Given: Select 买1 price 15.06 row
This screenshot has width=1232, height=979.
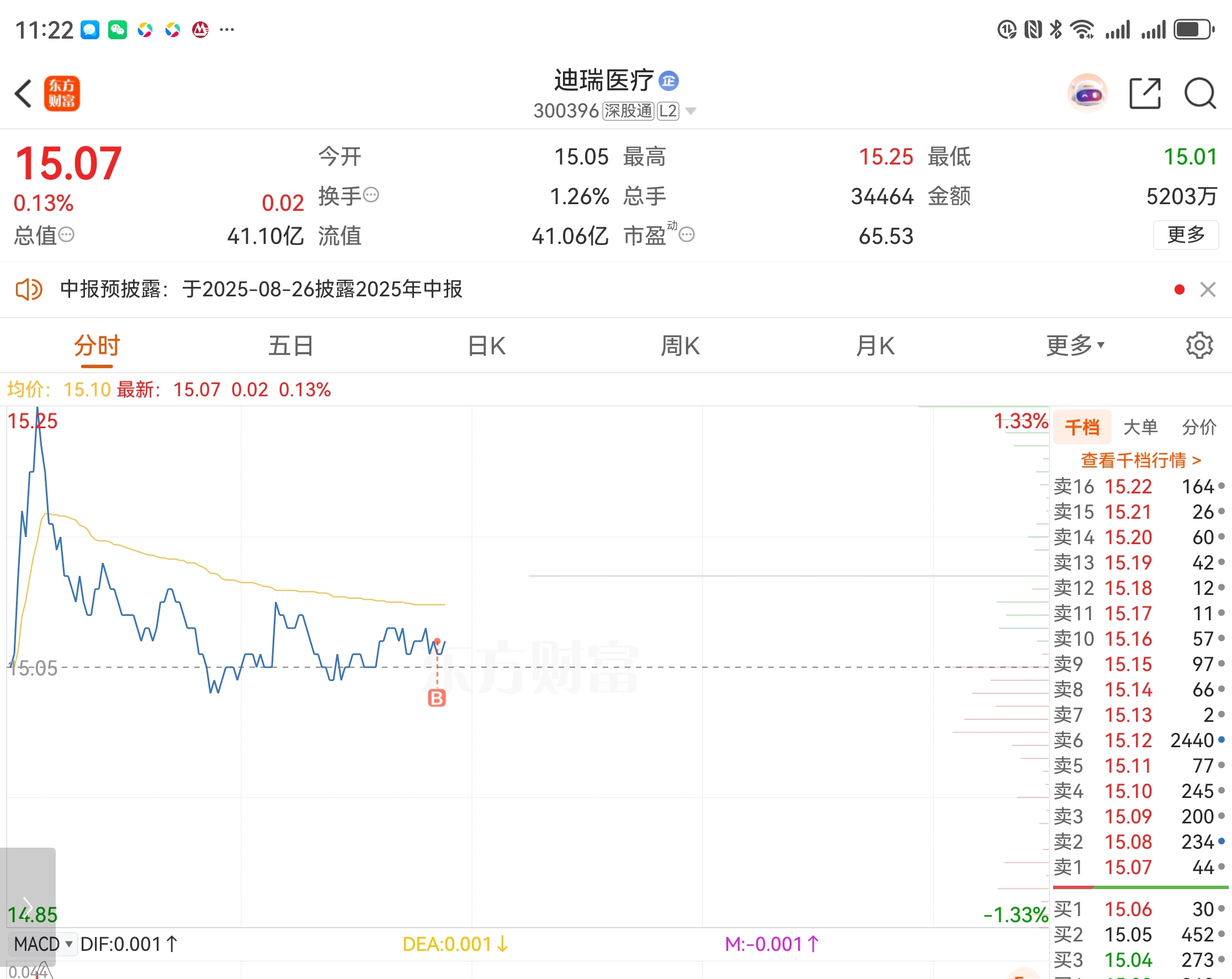Looking at the screenshot, I should point(1139,909).
